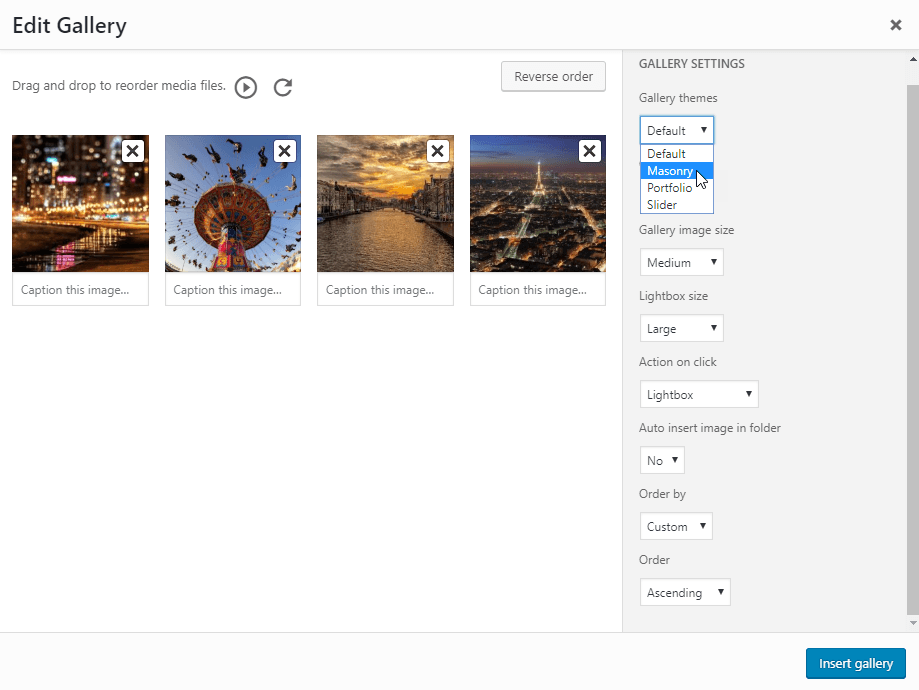Image resolution: width=919 pixels, height=690 pixels.
Task: Click caption field under Eiffel Tower image
Action: click(x=537, y=290)
